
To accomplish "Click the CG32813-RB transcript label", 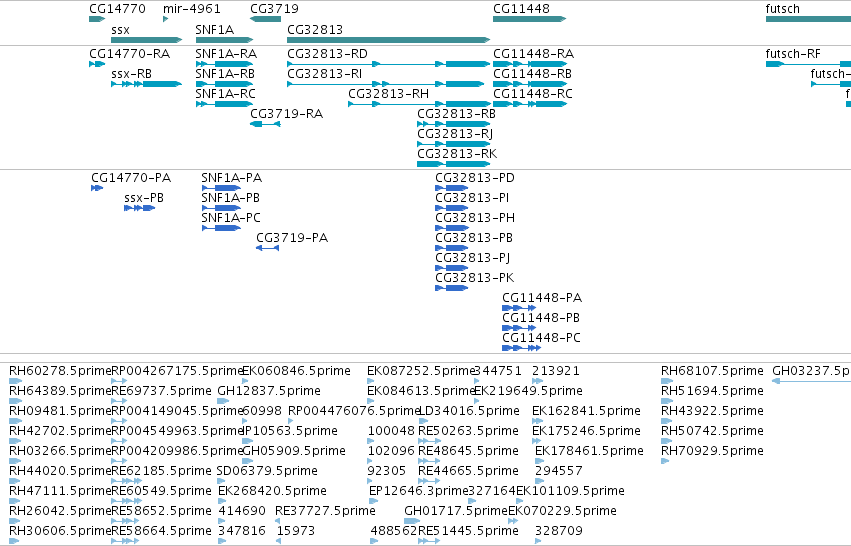I will pyautogui.click(x=456, y=114).
